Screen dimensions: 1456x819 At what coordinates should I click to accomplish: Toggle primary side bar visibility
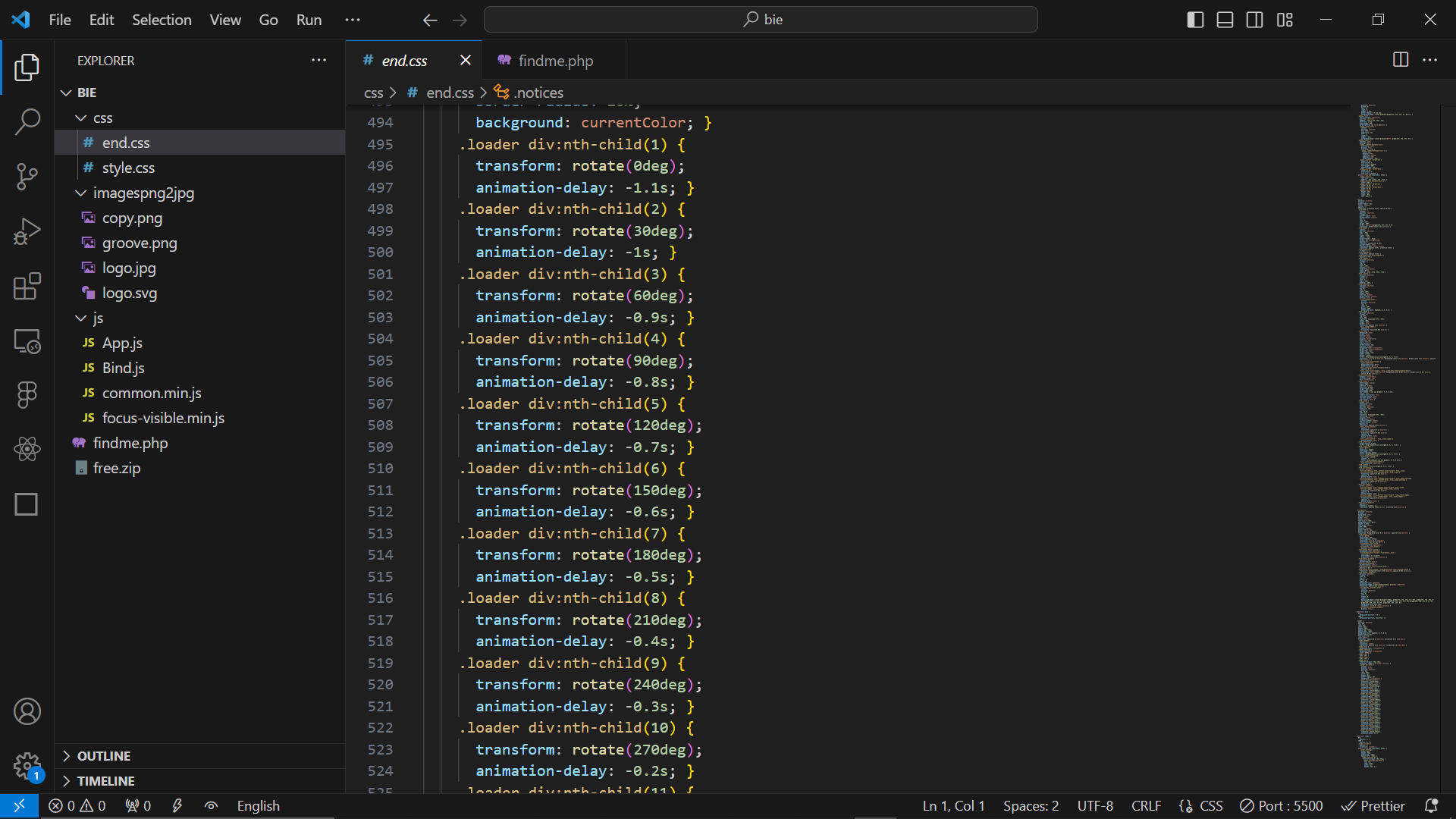tap(1195, 20)
